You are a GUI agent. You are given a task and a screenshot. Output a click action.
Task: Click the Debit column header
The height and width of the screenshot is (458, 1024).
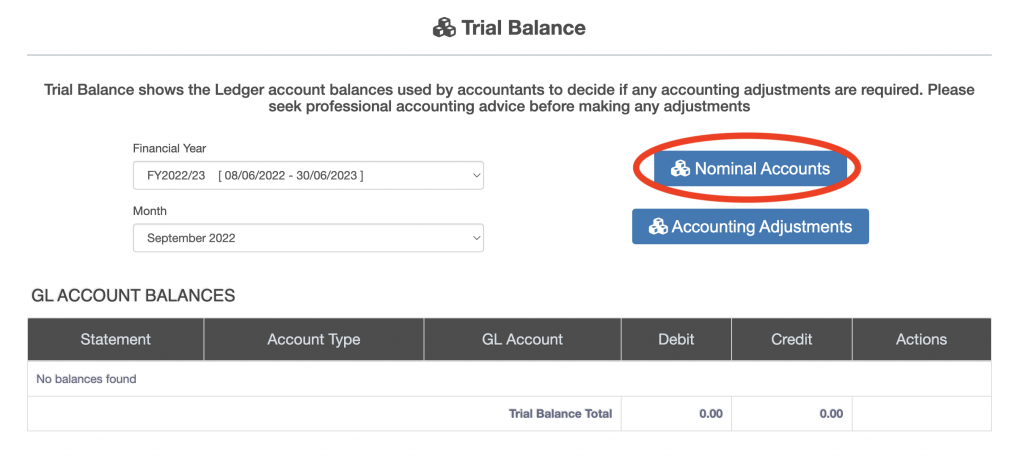[x=676, y=340]
